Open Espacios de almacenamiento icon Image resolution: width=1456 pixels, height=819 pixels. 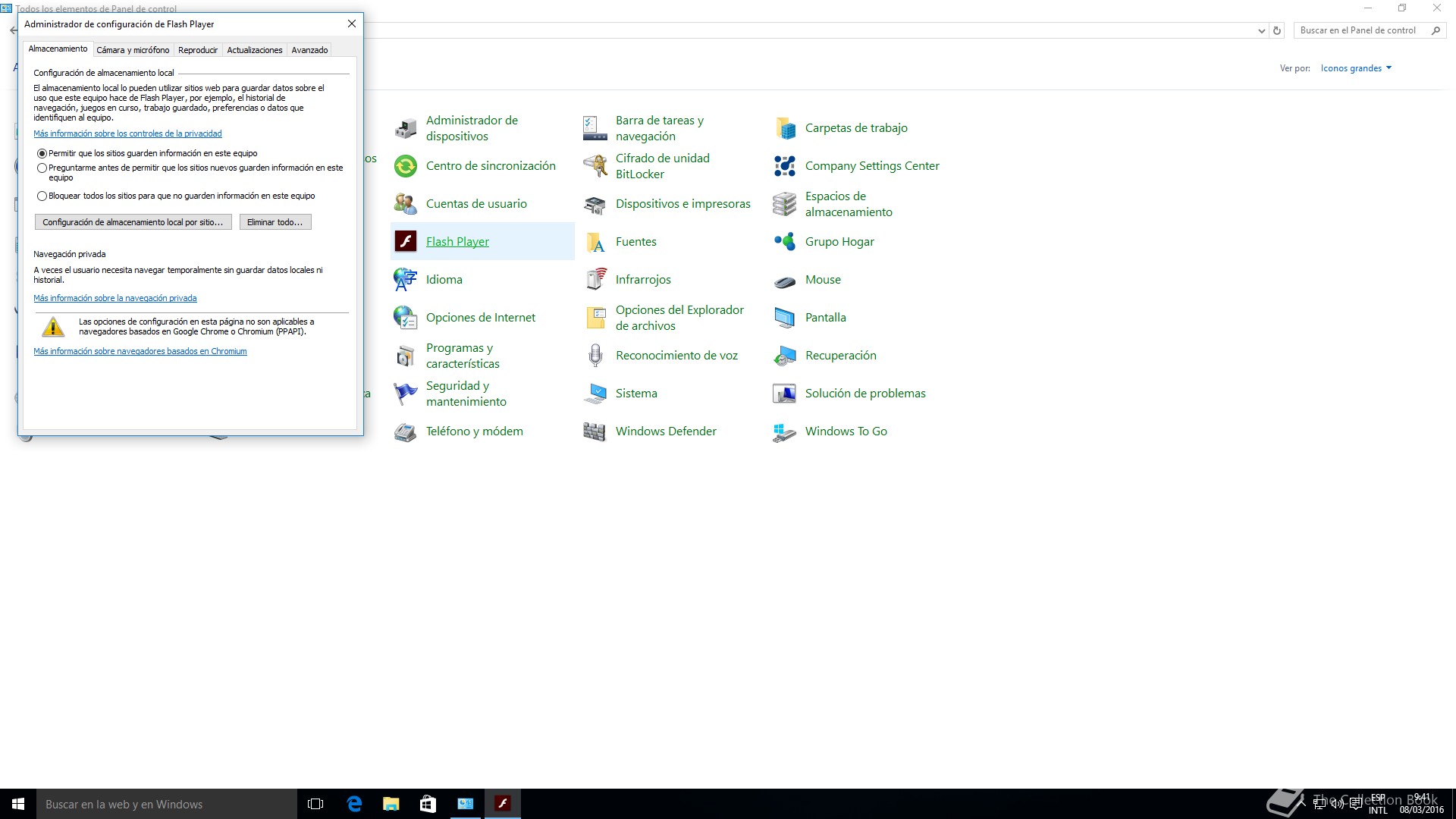point(785,204)
